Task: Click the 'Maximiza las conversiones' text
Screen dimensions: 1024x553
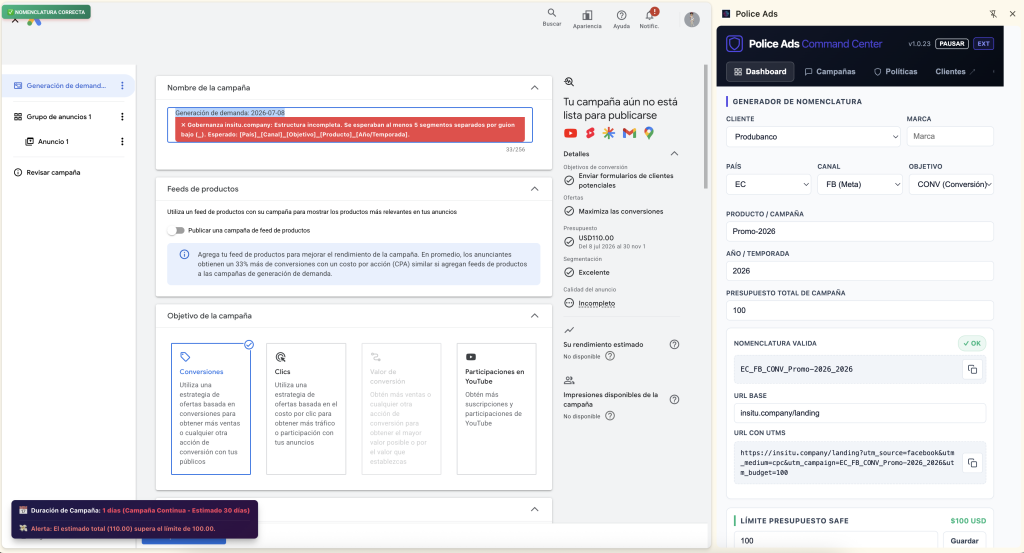Action: click(620, 212)
